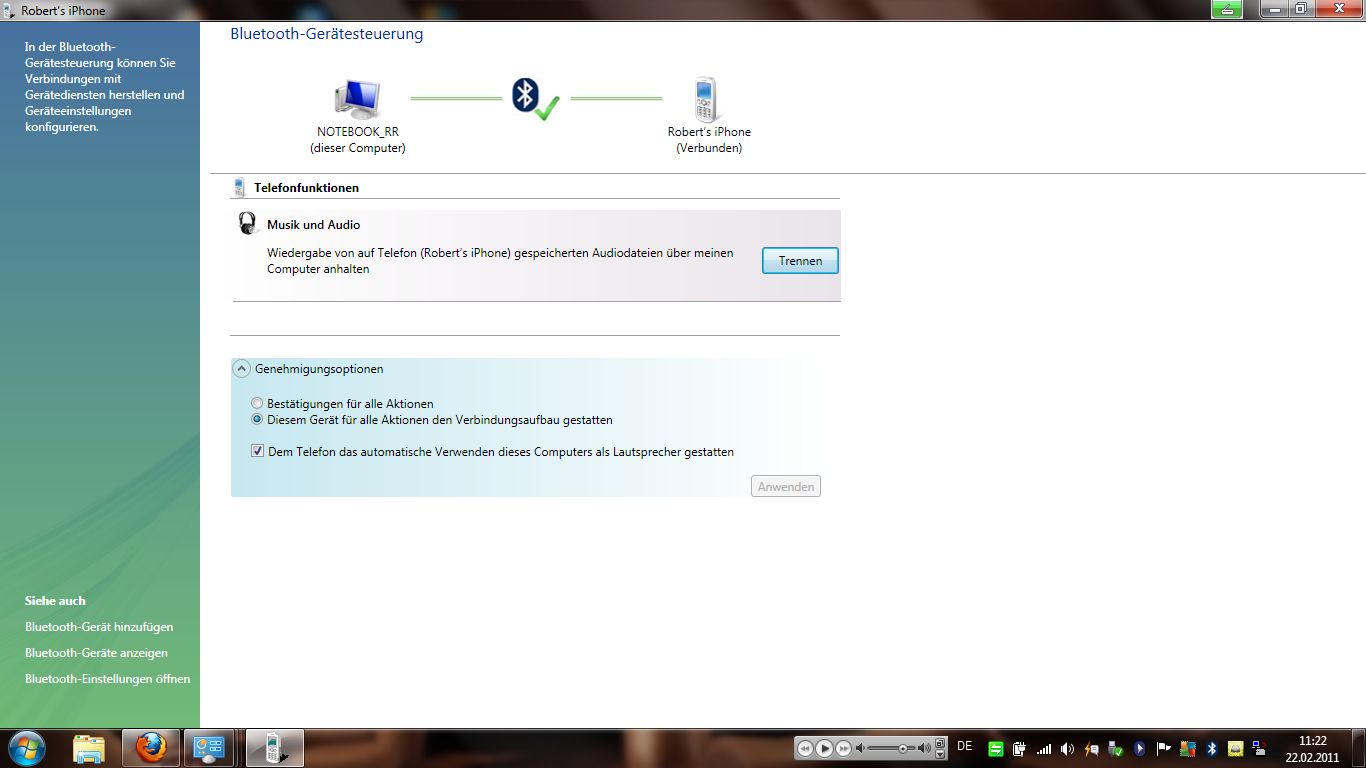Select 'Bestätigungen für alle Aktionen' radio button

click(257, 404)
